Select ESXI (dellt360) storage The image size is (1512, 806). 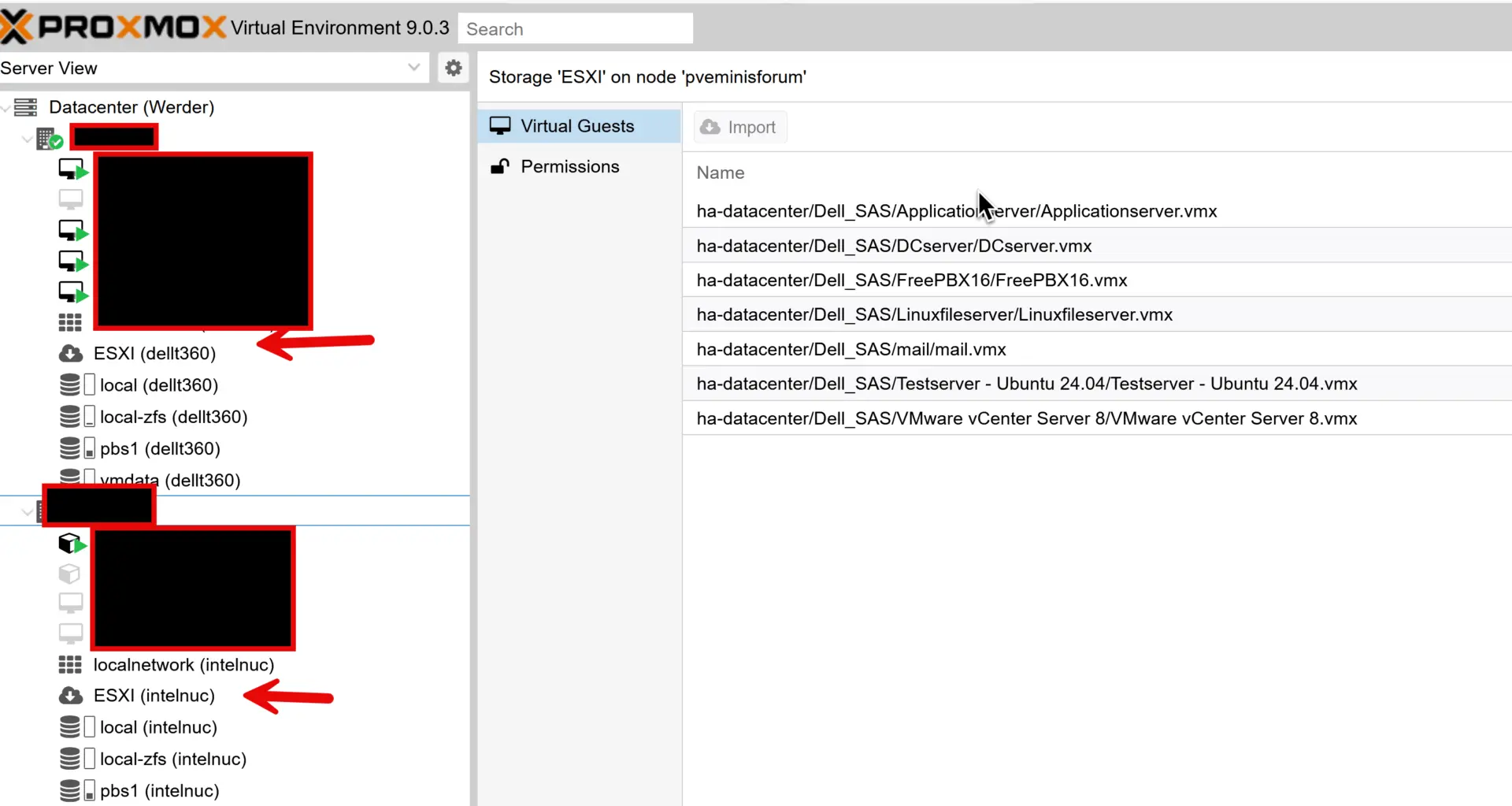click(154, 354)
